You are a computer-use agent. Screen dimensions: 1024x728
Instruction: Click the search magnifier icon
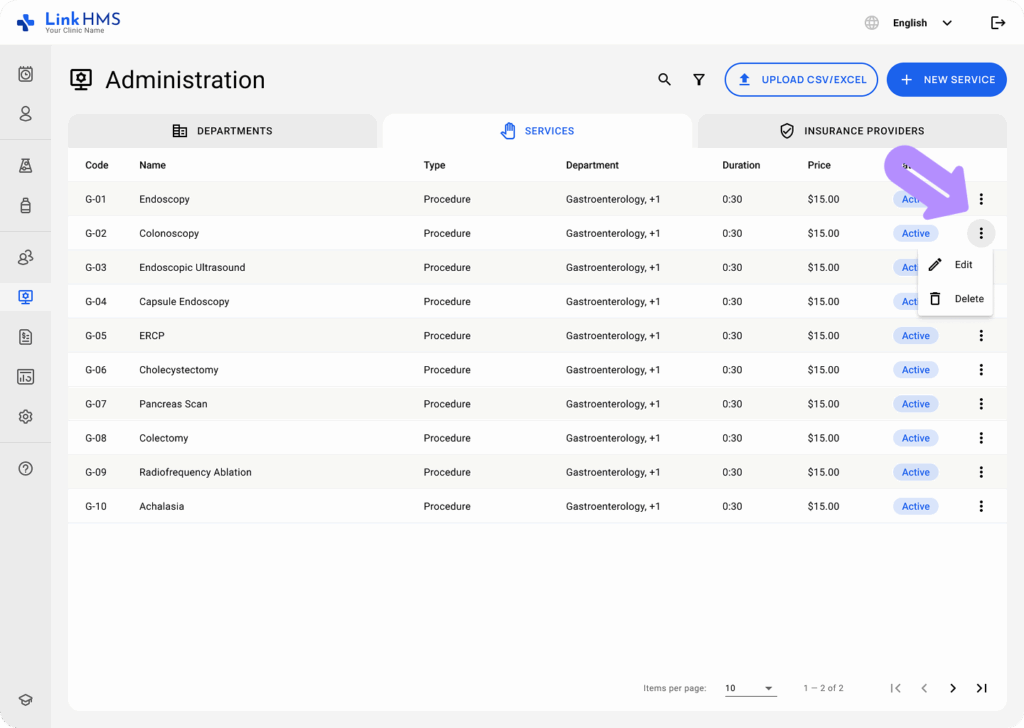[x=664, y=80]
